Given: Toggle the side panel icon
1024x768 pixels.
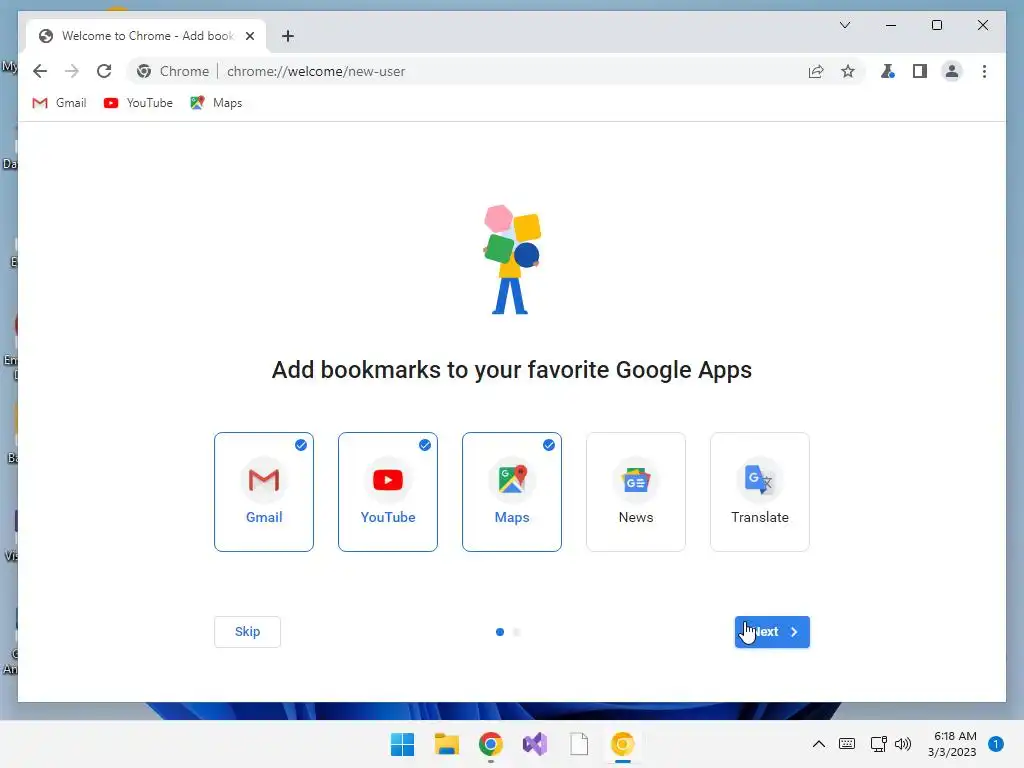Looking at the screenshot, I should [920, 71].
